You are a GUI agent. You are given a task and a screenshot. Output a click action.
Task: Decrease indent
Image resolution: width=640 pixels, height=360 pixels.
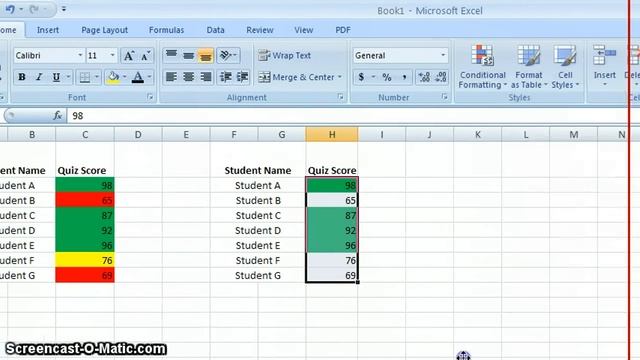225,77
